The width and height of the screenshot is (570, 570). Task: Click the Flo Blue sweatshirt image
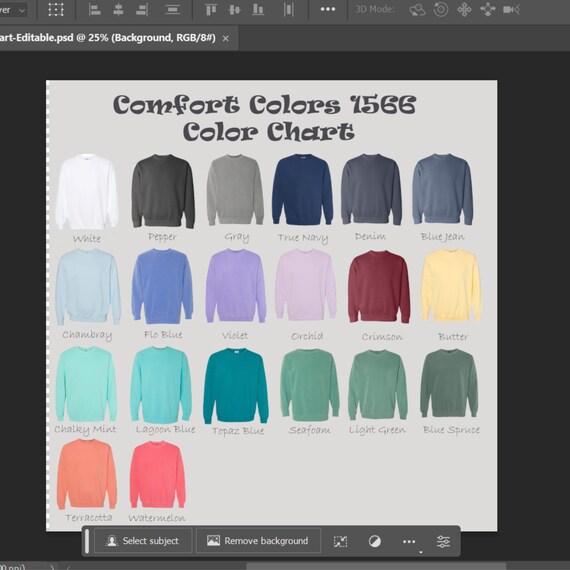(162, 286)
